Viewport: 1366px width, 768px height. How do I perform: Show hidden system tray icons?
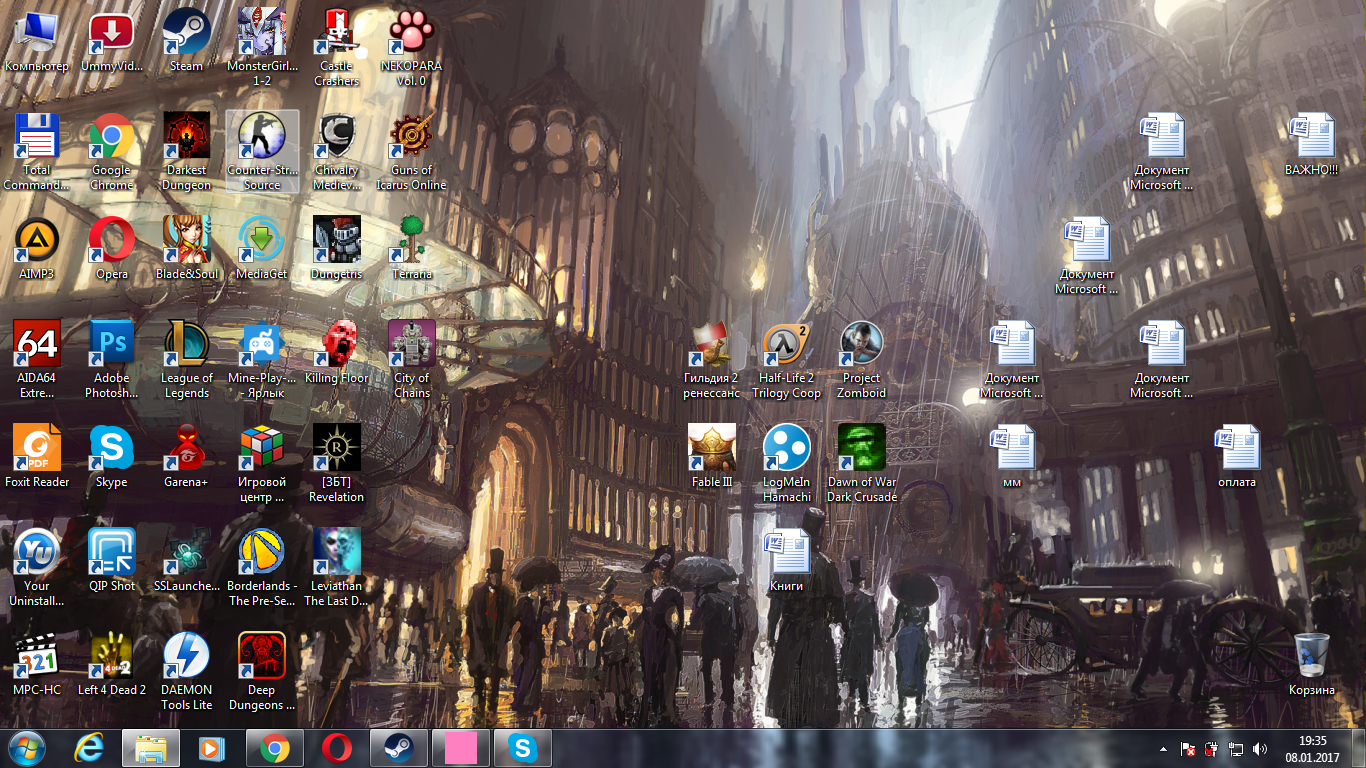pyautogui.click(x=1162, y=748)
